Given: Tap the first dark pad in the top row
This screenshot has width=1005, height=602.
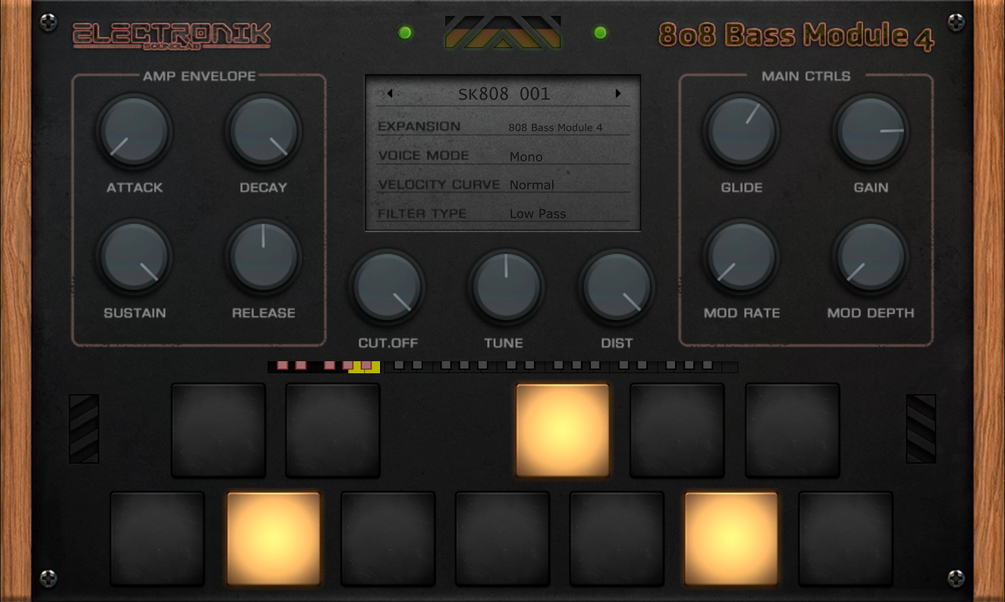Looking at the screenshot, I should [x=218, y=430].
